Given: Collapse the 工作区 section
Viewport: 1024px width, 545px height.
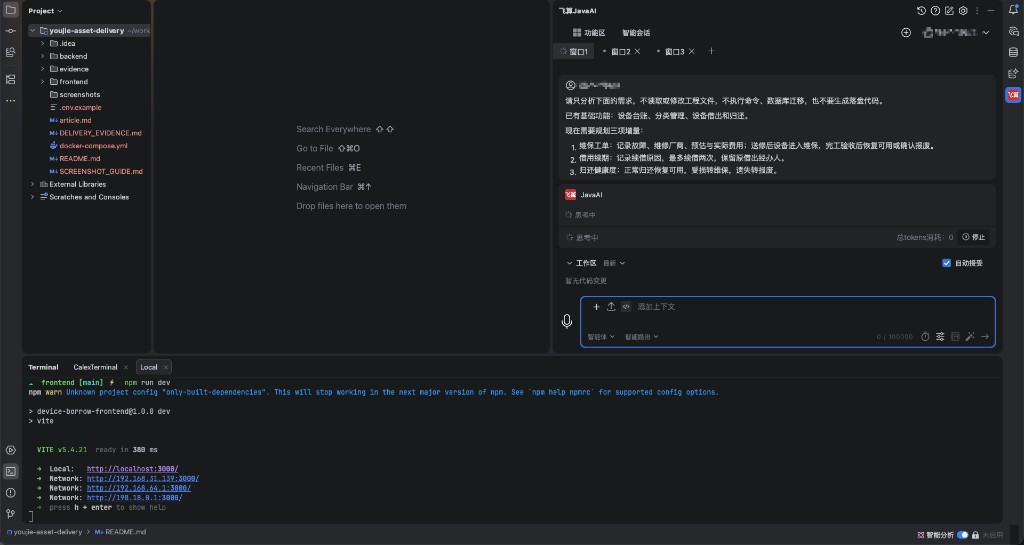Looking at the screenshot, I should point(569,263).
